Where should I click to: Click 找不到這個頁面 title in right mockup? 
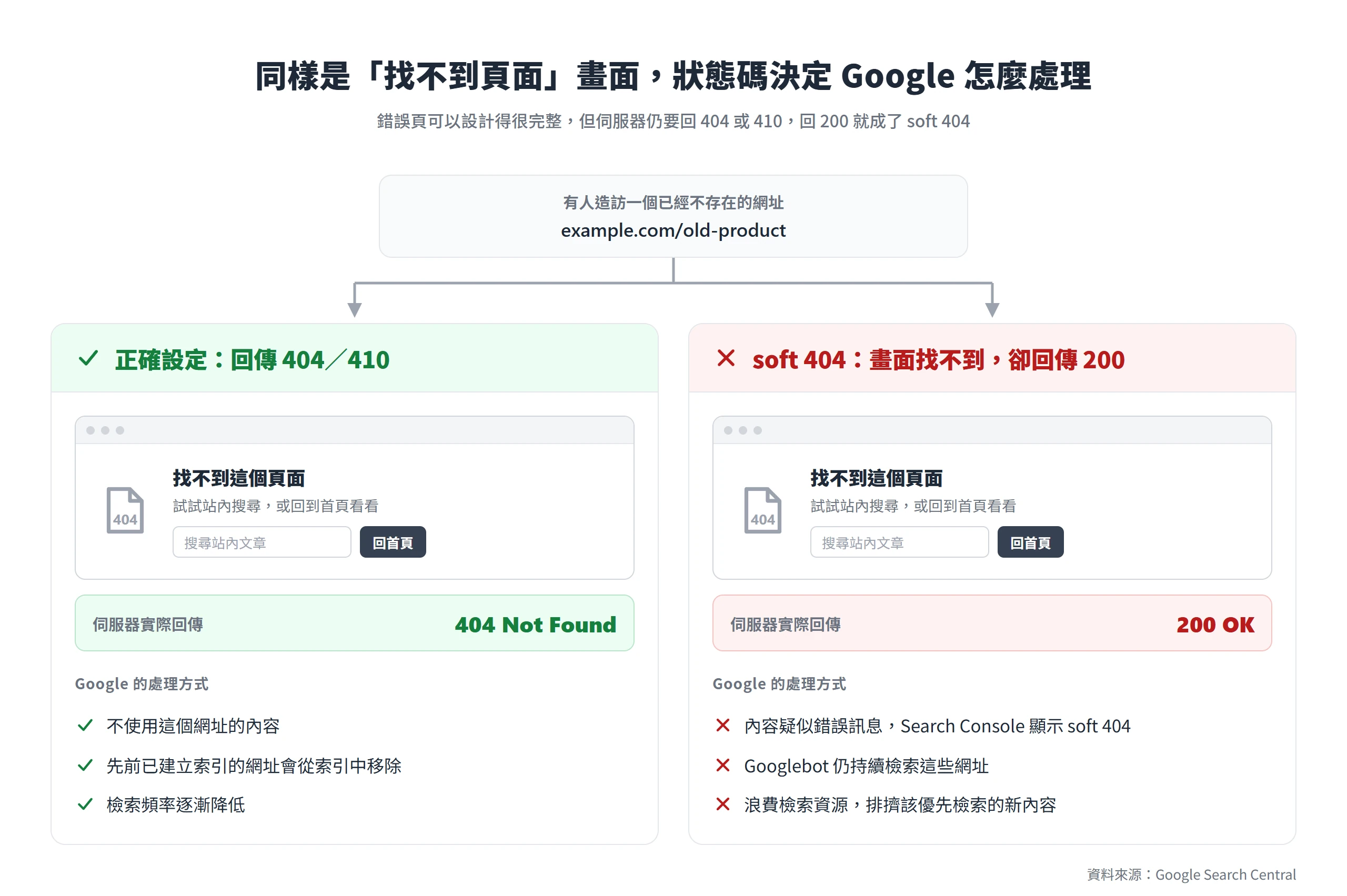[876, 478]
